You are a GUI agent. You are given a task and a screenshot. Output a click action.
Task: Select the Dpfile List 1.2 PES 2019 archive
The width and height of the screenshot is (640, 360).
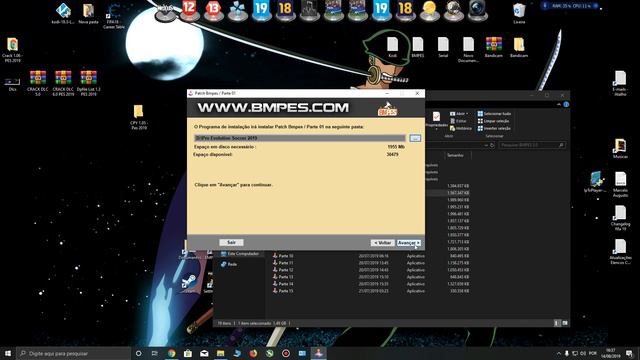coord(89,83)
